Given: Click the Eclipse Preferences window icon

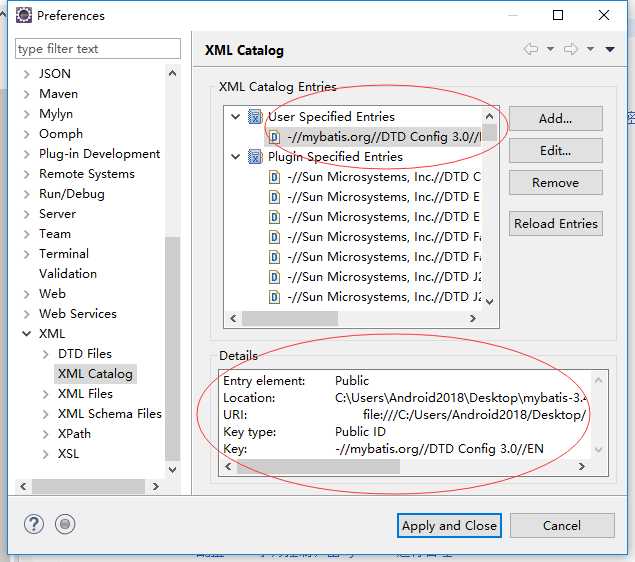Looking at the screenshot, I should (x=24, y=15).
